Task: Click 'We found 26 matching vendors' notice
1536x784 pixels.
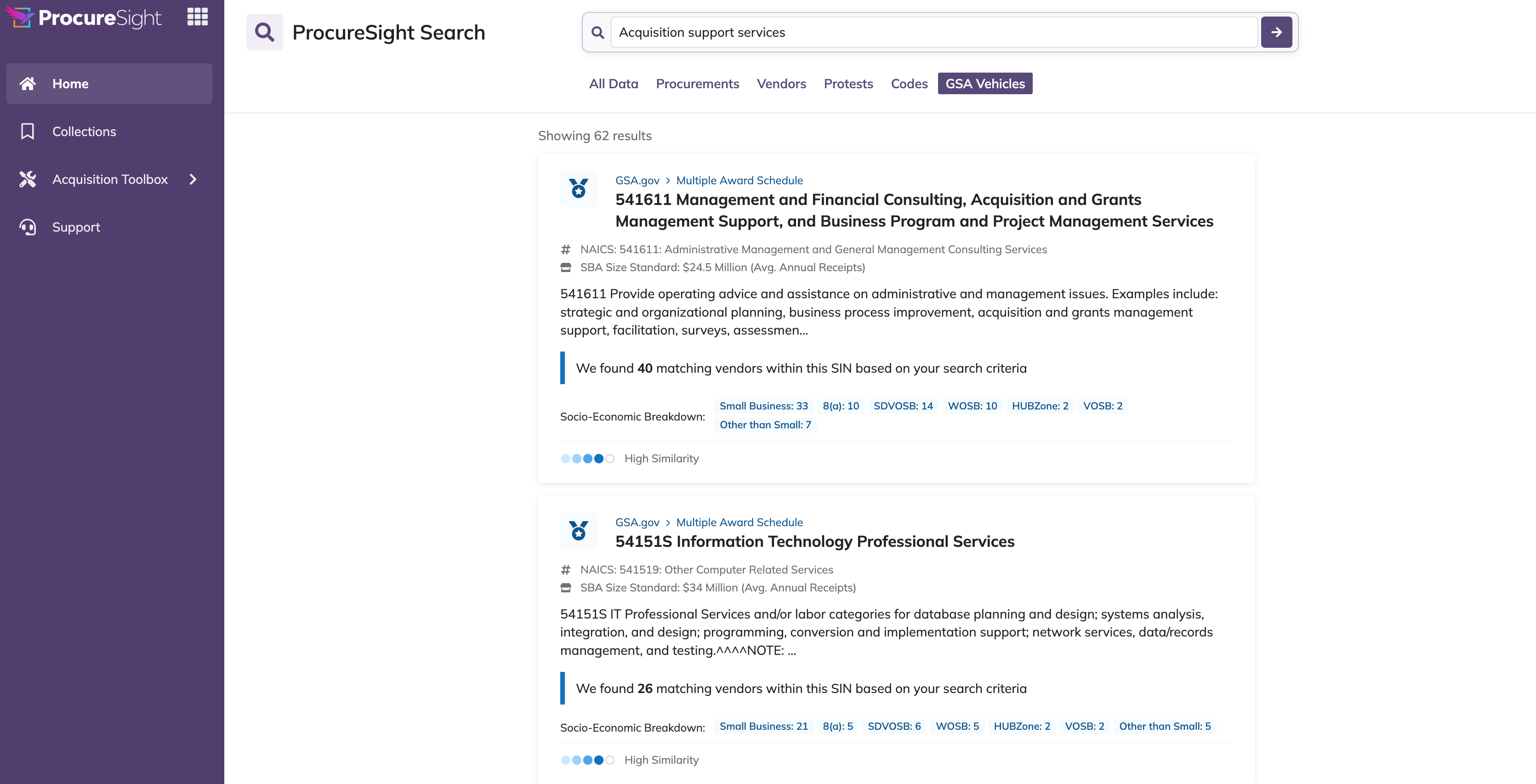Action: [801, 688]
